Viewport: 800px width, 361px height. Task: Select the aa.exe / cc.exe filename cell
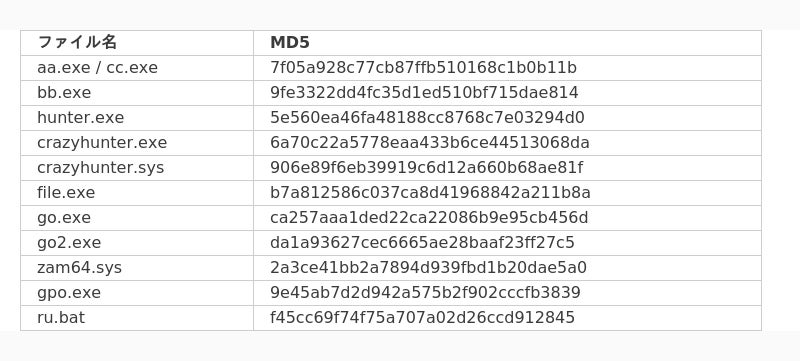(137, 68)
